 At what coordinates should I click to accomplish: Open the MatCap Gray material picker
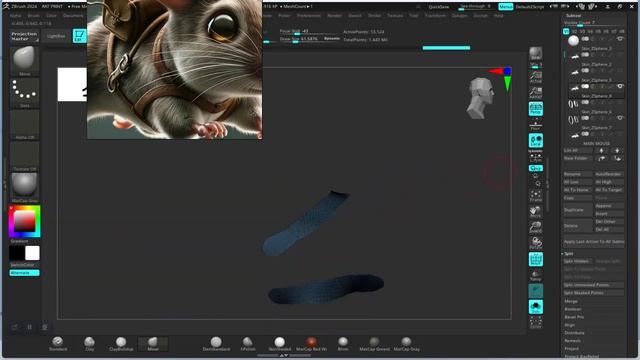pyautogui.click(x=24, y=188)
